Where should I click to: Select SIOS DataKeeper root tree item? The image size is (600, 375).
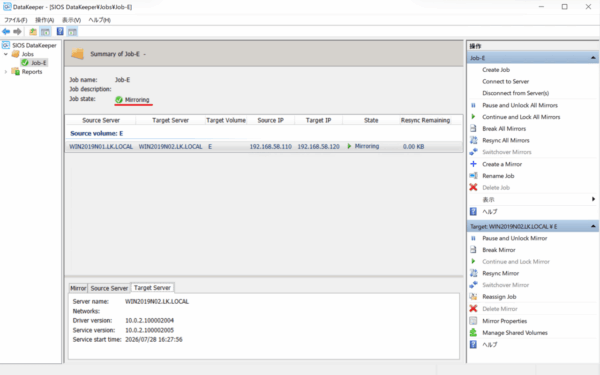(x=34, y=45)
